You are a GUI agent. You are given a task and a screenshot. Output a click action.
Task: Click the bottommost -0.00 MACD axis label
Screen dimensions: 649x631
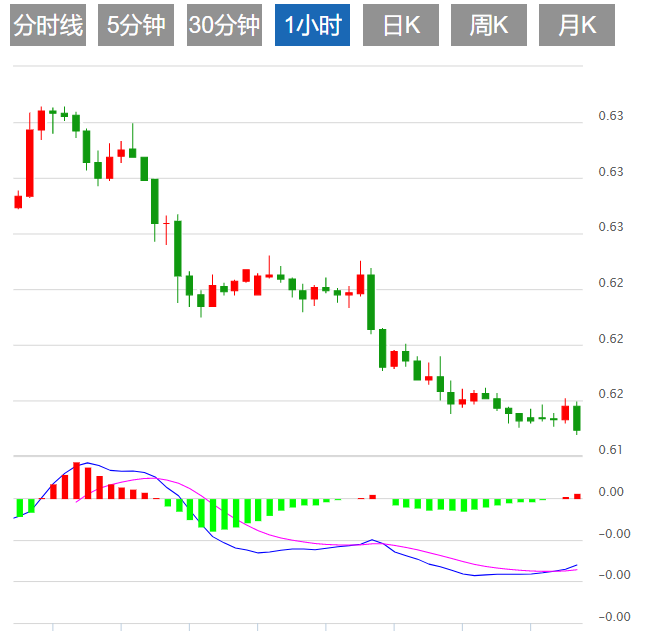pos(615,617)
